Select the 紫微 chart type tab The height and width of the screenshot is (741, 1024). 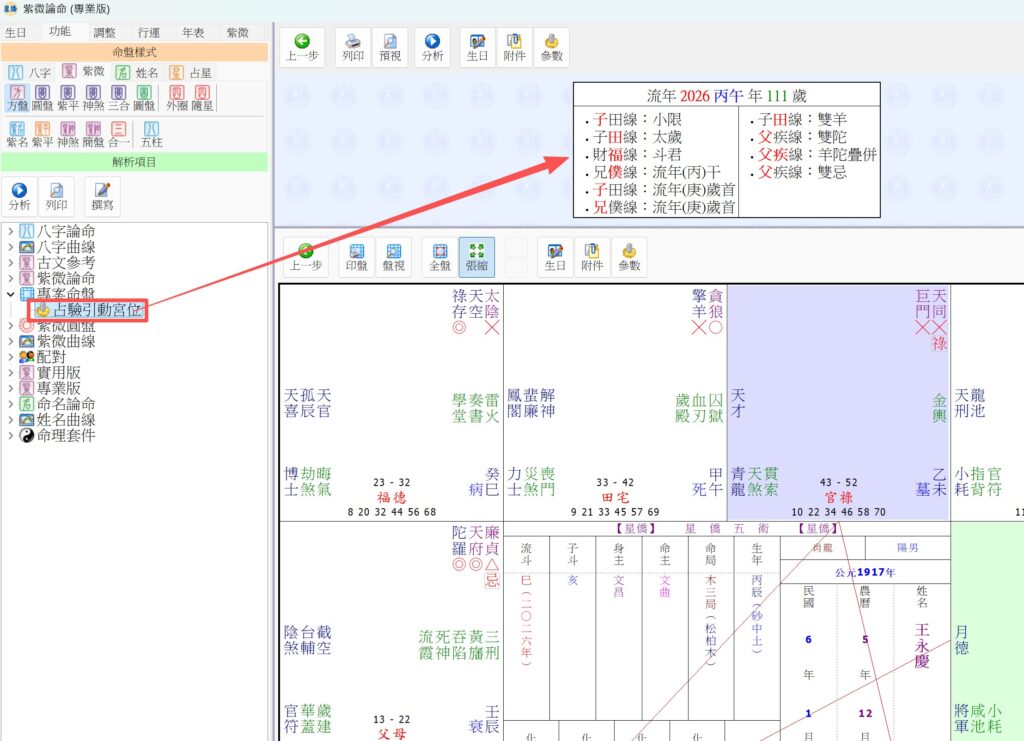tap(84, 71)
